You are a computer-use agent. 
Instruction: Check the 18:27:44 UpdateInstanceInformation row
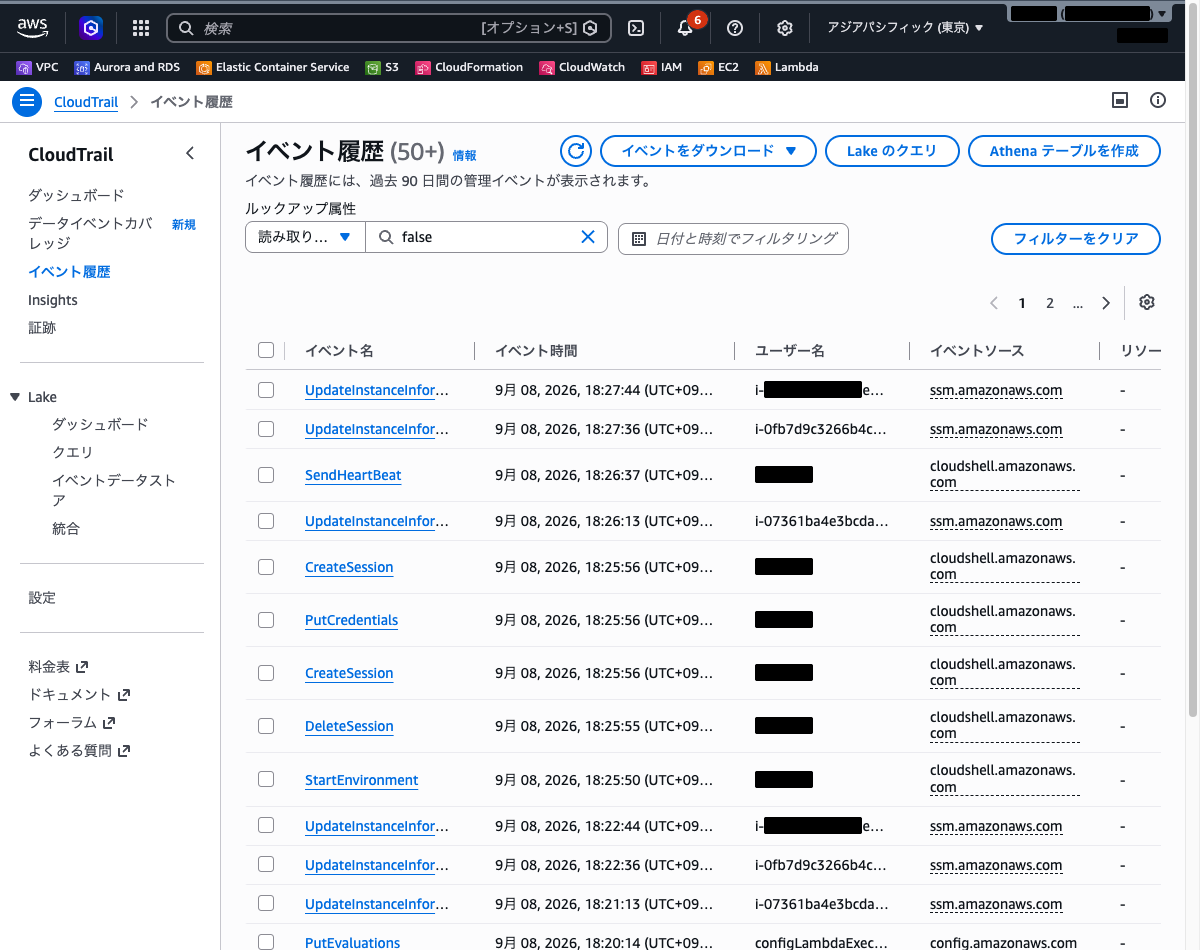265,390
